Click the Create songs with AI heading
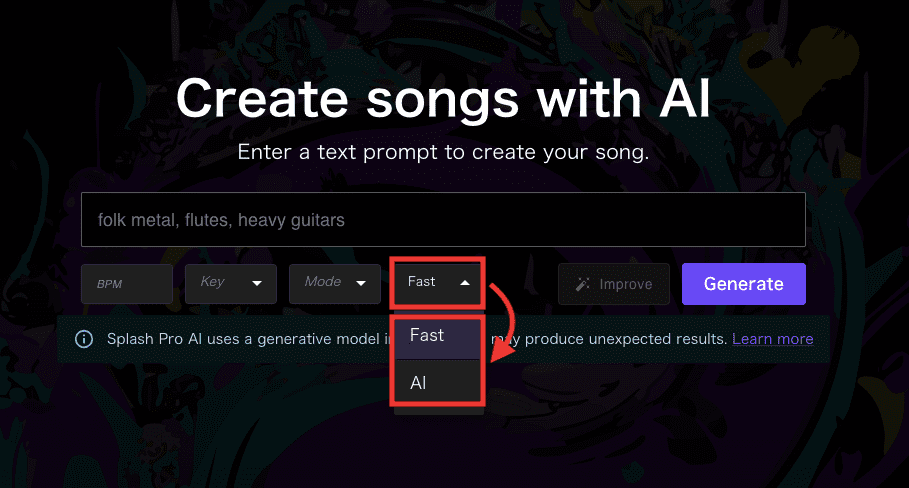Viewport: 909px width, 488px height. point(443,99)
